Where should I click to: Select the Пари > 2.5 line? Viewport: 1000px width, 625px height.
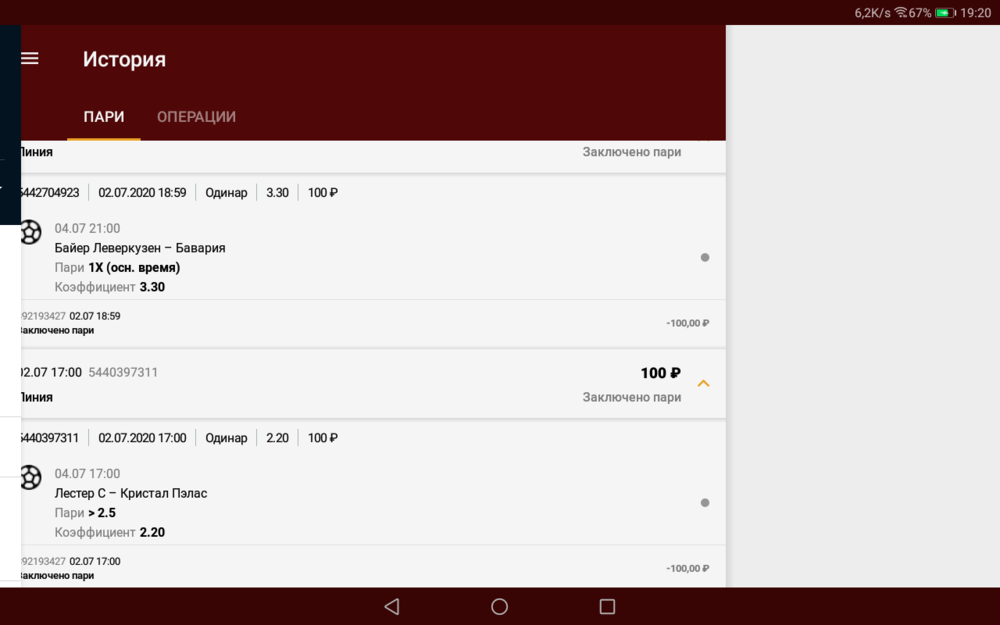(x=85, y=513)
